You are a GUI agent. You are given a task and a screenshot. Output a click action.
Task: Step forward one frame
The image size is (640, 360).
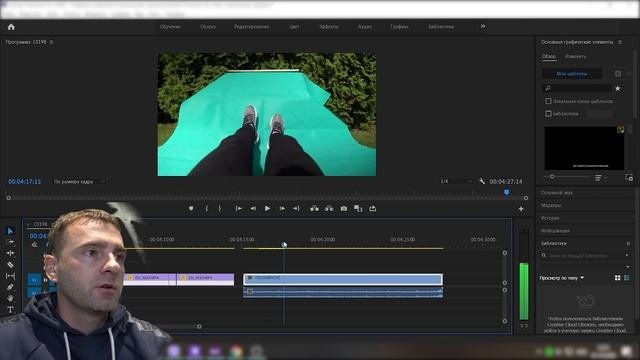tap(282, 209)
